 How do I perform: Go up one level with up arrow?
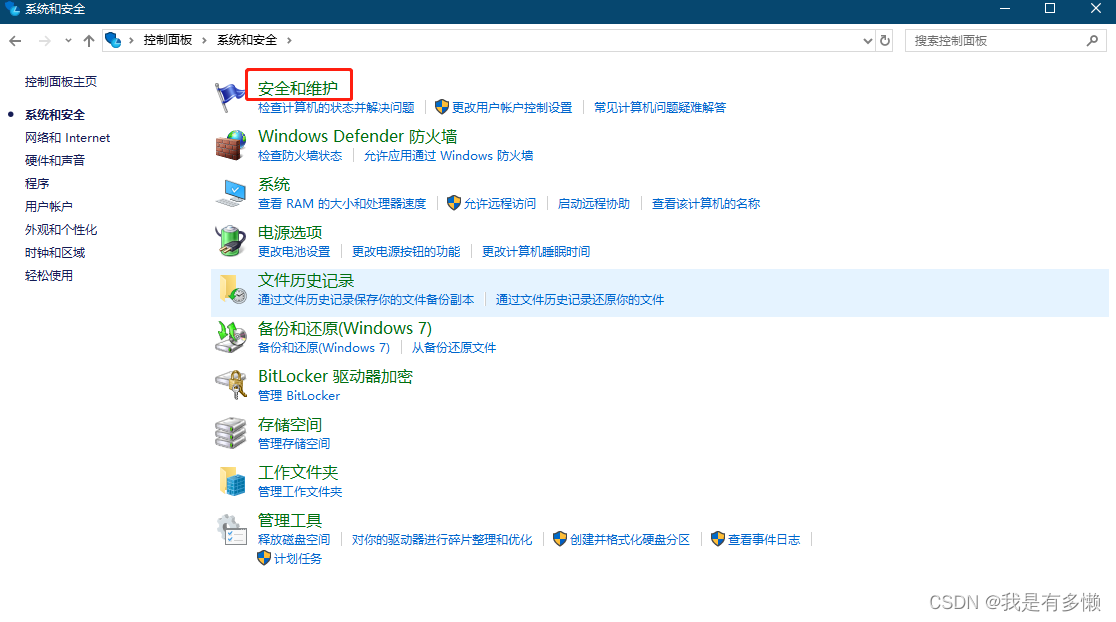(89, 41)
